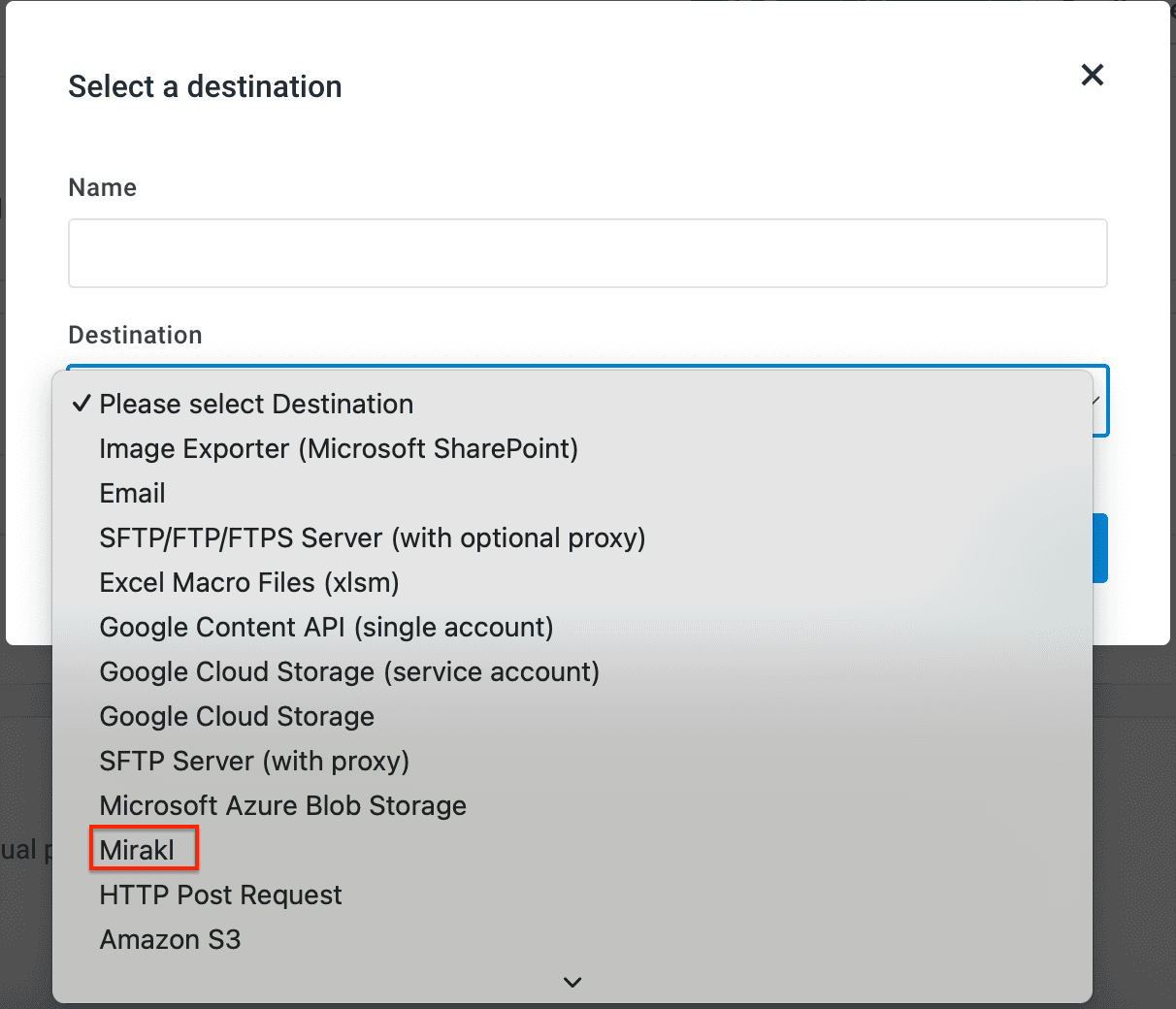Select Google Content API (single account)
This screenshot has width=1176, height=1009.
pos(326,627)
